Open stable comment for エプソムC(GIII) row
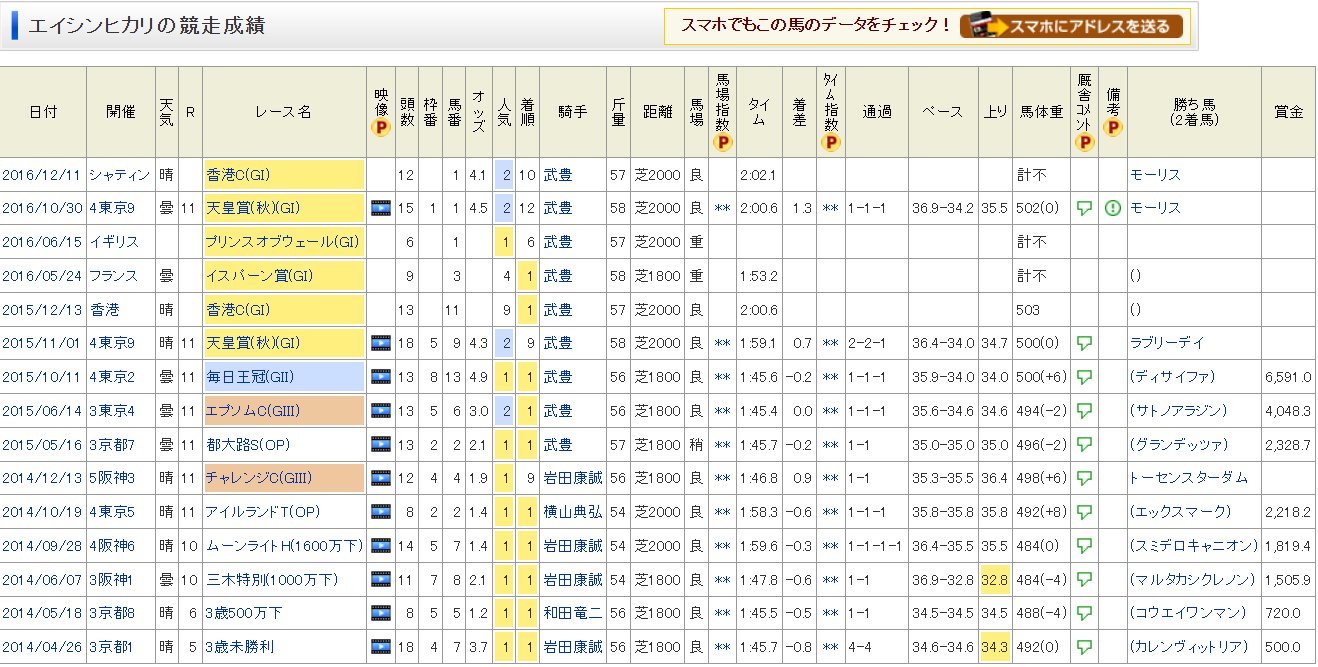The height and width of the screenshot is (667, 1318). (1084, 411)
